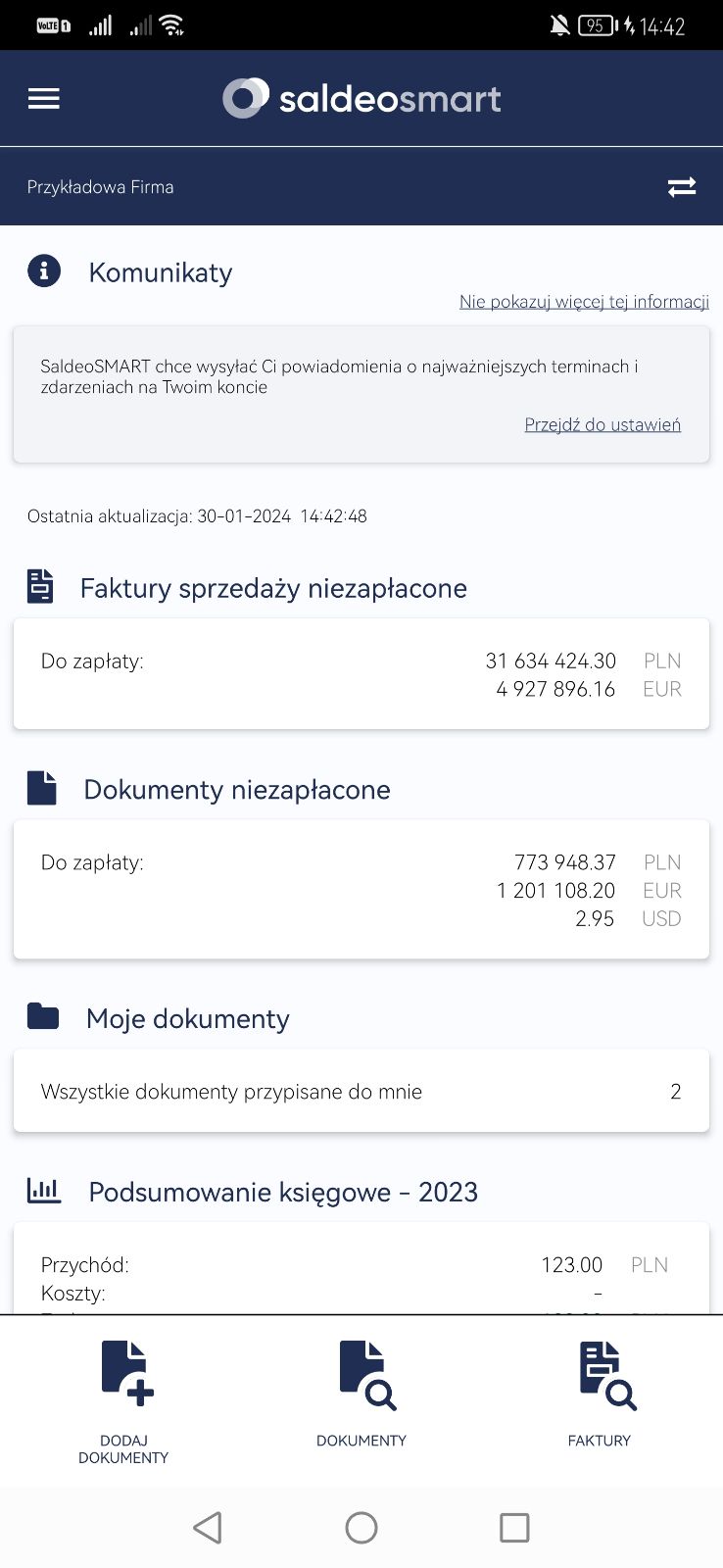This screenshot has height=1568, width=723.
Task: Tap the Dokumenty niezapłacone file icon
Action: (x=41, y=788)
